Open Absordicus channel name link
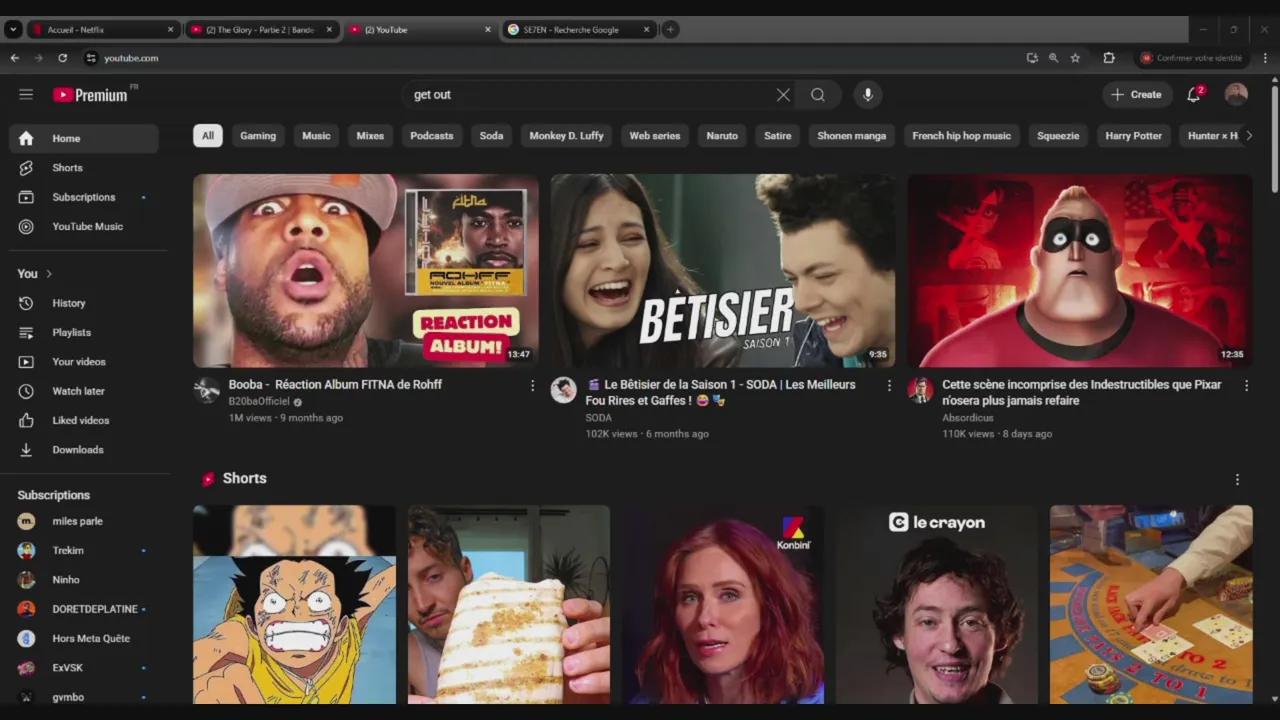This screenshot has height=720, width=1280. [968, 418]
